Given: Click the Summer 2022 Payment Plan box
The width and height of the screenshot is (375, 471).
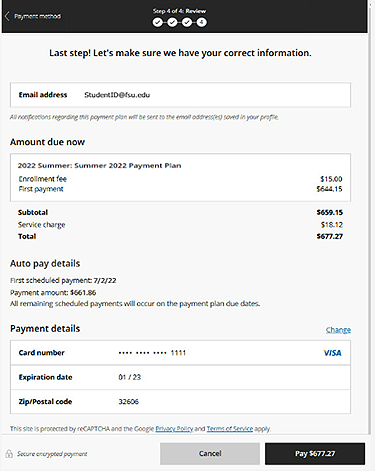Looking at the screenshot, I should pos(180,177).
